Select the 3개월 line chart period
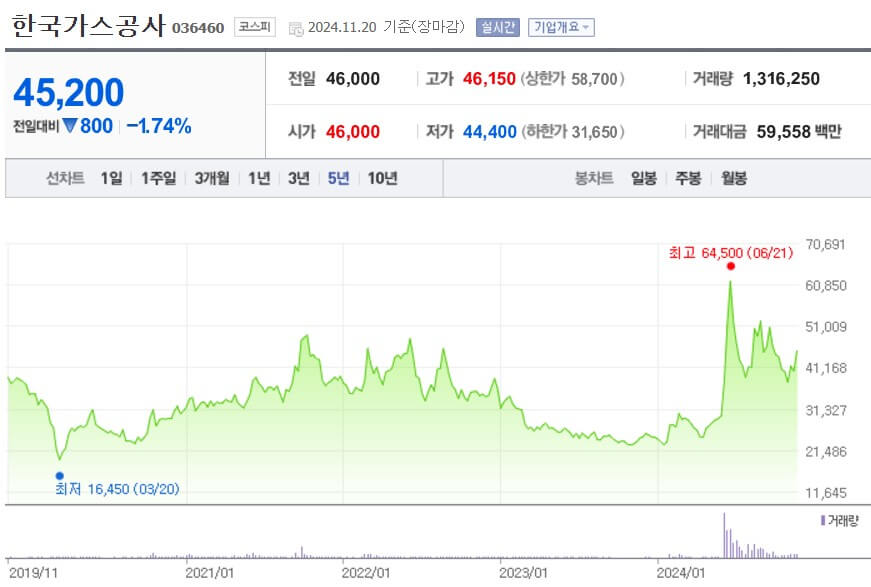The height and width of the screenshot is (587, 871). [x=212, y=178]
